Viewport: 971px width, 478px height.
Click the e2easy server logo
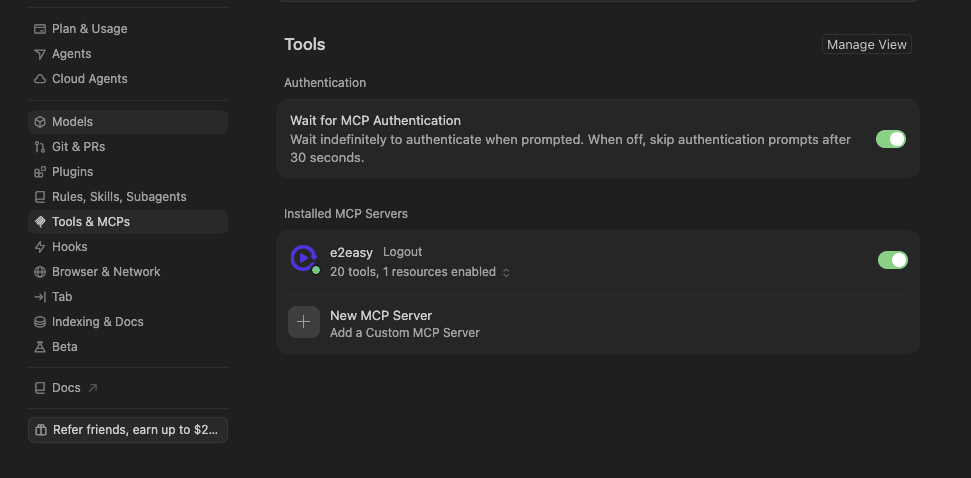click(303, 258)
